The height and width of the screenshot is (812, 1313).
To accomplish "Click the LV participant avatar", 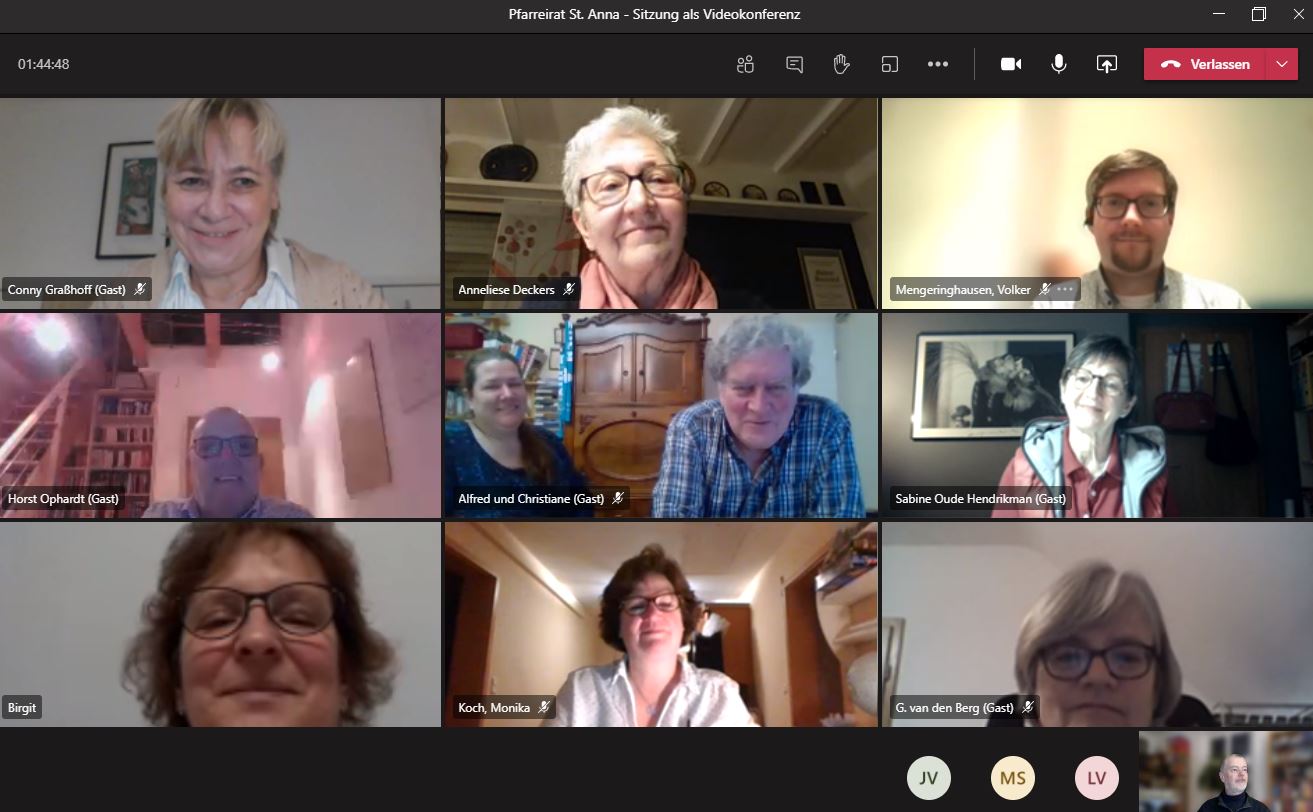I will (1097, 778).
